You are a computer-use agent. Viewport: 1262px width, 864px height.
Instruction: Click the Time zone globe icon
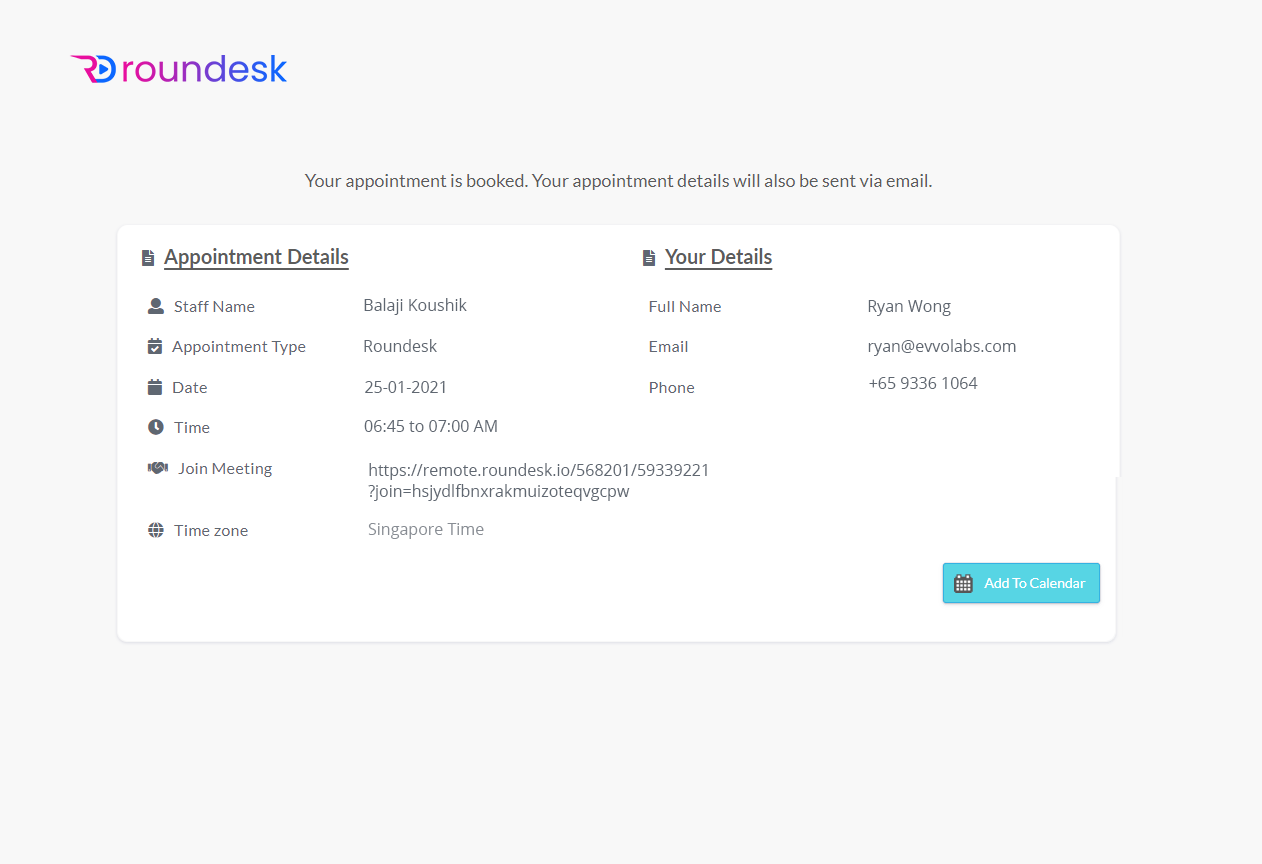(x=156, y=530)
